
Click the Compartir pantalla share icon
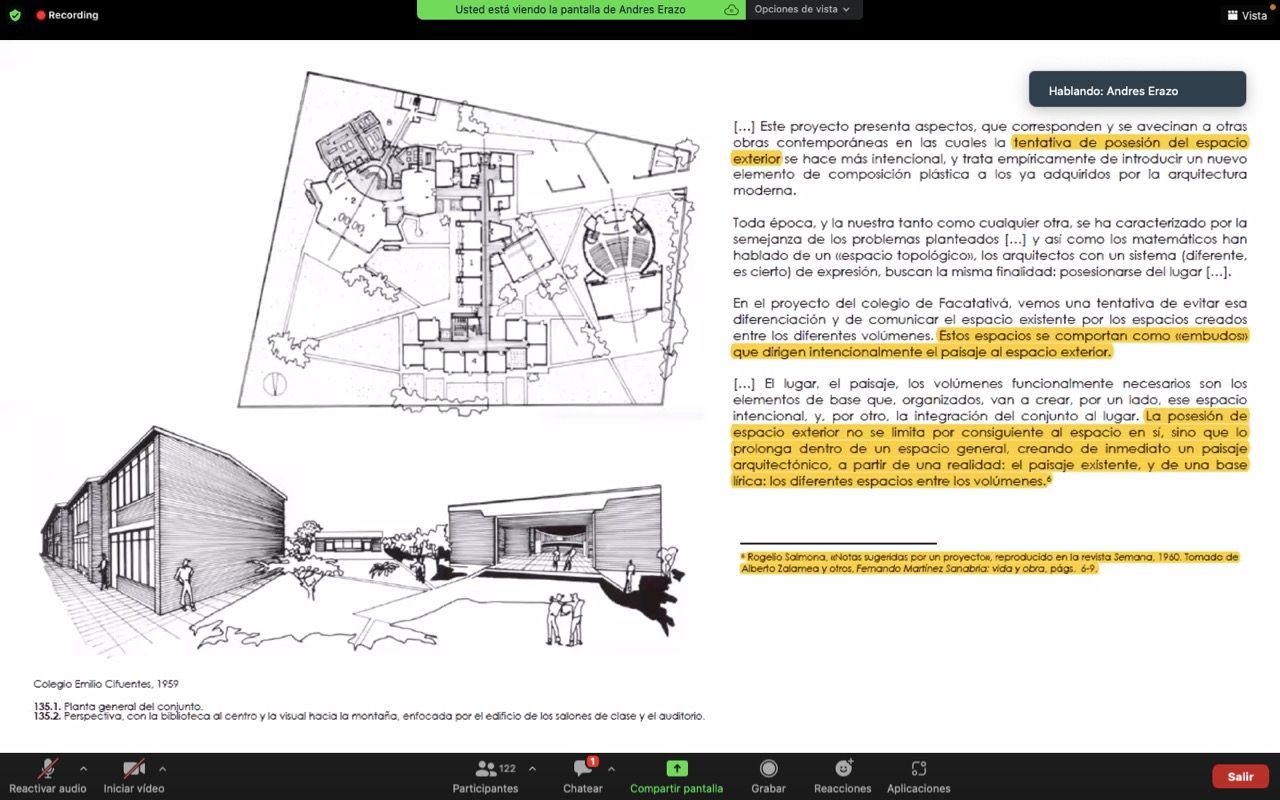point(676,768)
